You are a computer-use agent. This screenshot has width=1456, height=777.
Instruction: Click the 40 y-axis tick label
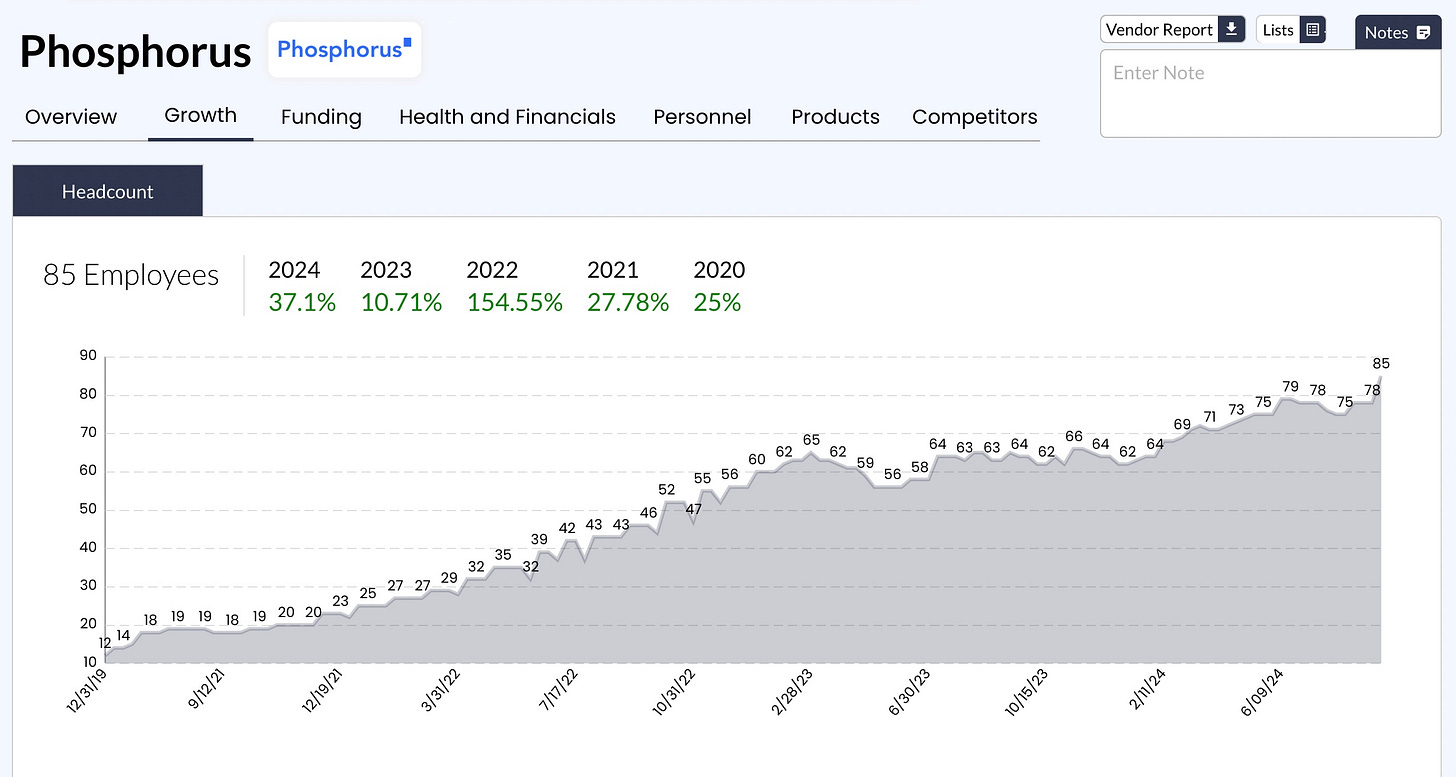pos(88,548)
